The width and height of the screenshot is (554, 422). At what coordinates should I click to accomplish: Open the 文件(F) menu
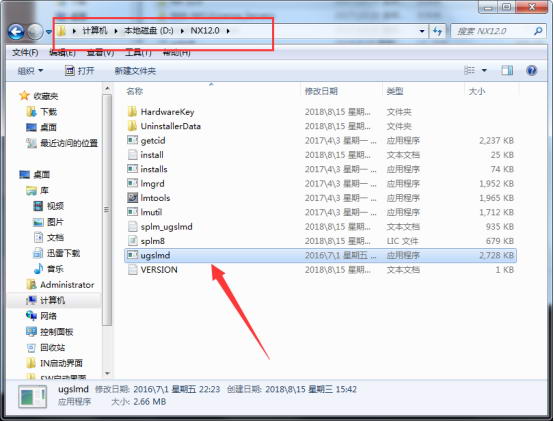point(25,53)
